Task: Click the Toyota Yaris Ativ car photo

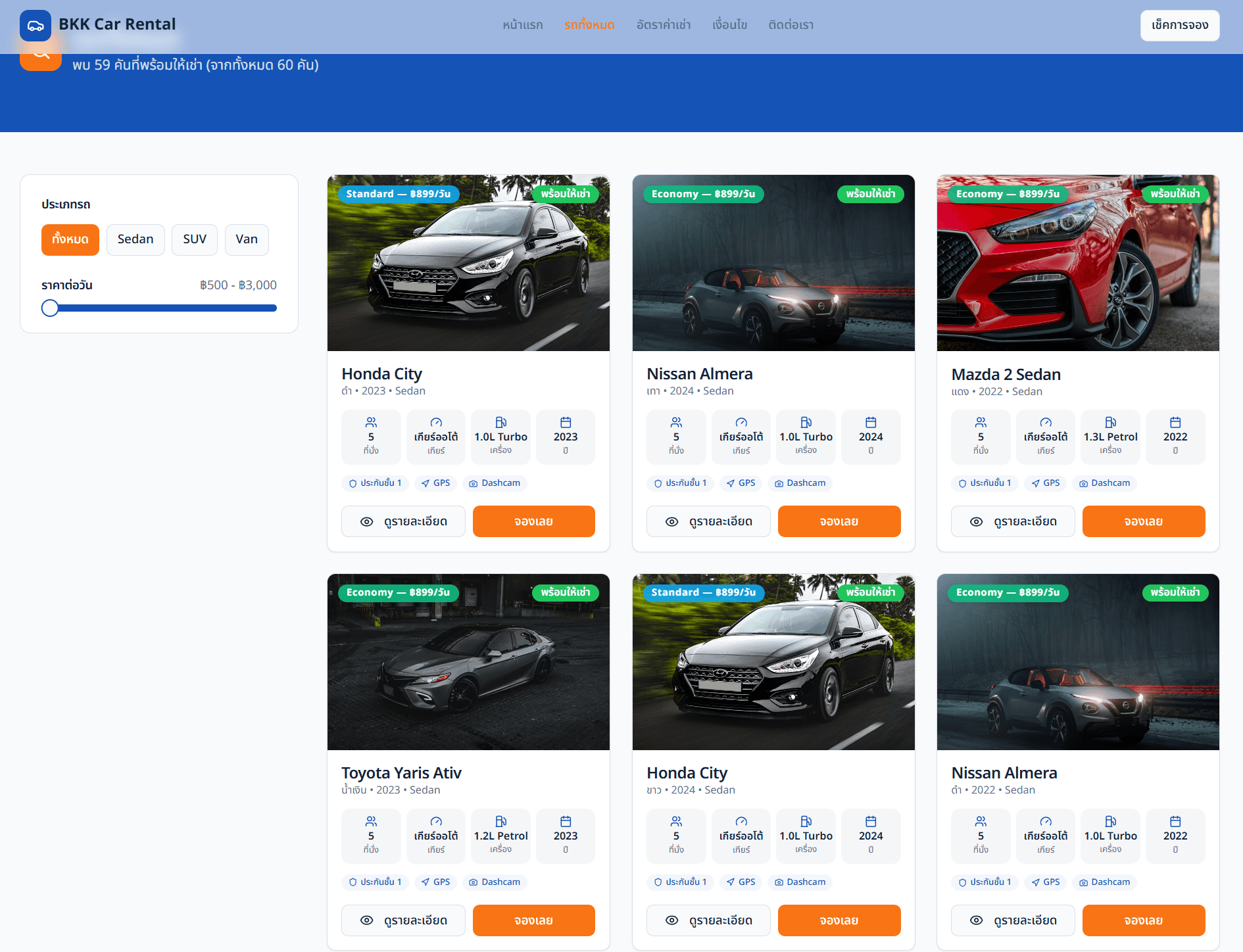Action: pos(468,662)
